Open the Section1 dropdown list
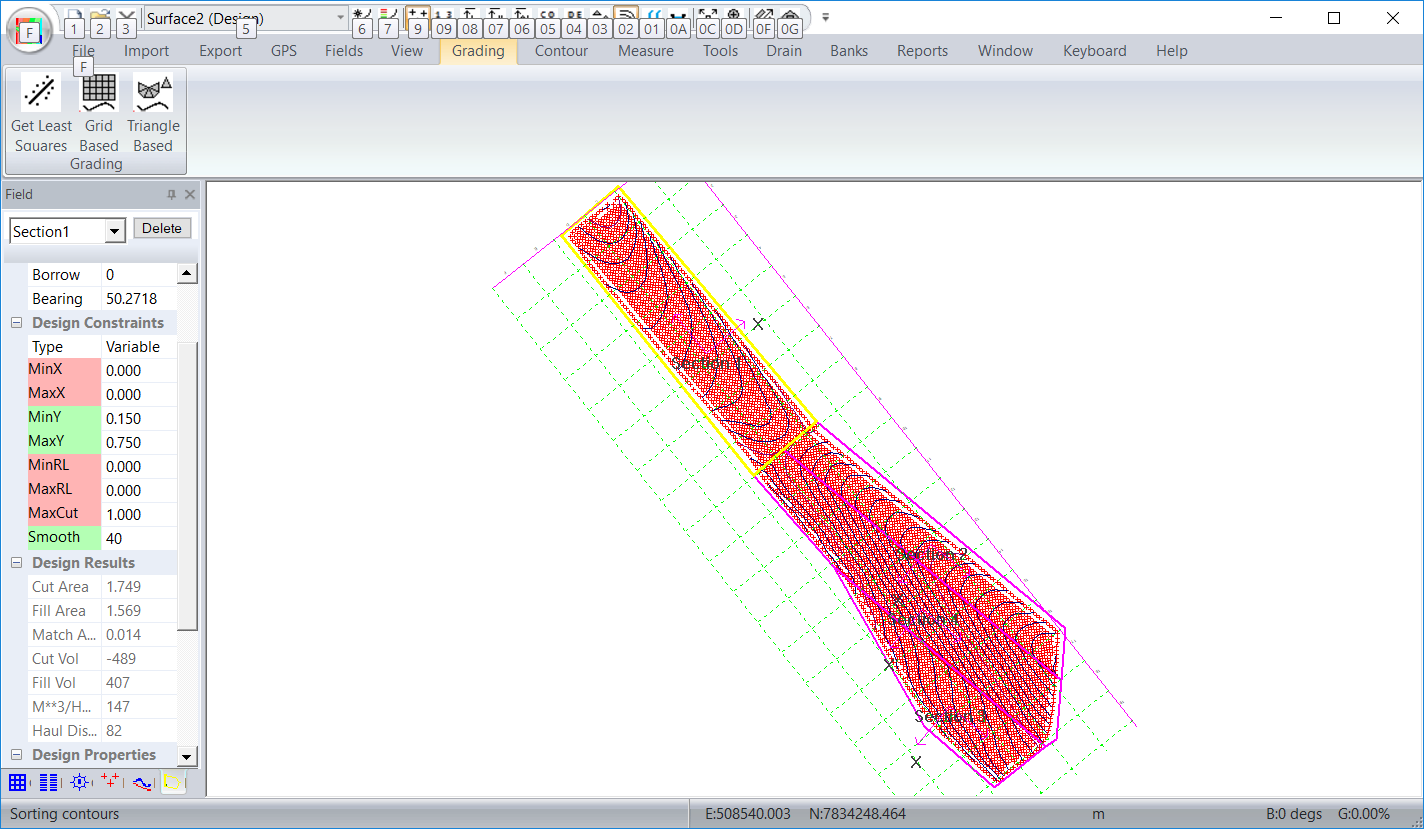1424x829 pixels. coord(115,232)
